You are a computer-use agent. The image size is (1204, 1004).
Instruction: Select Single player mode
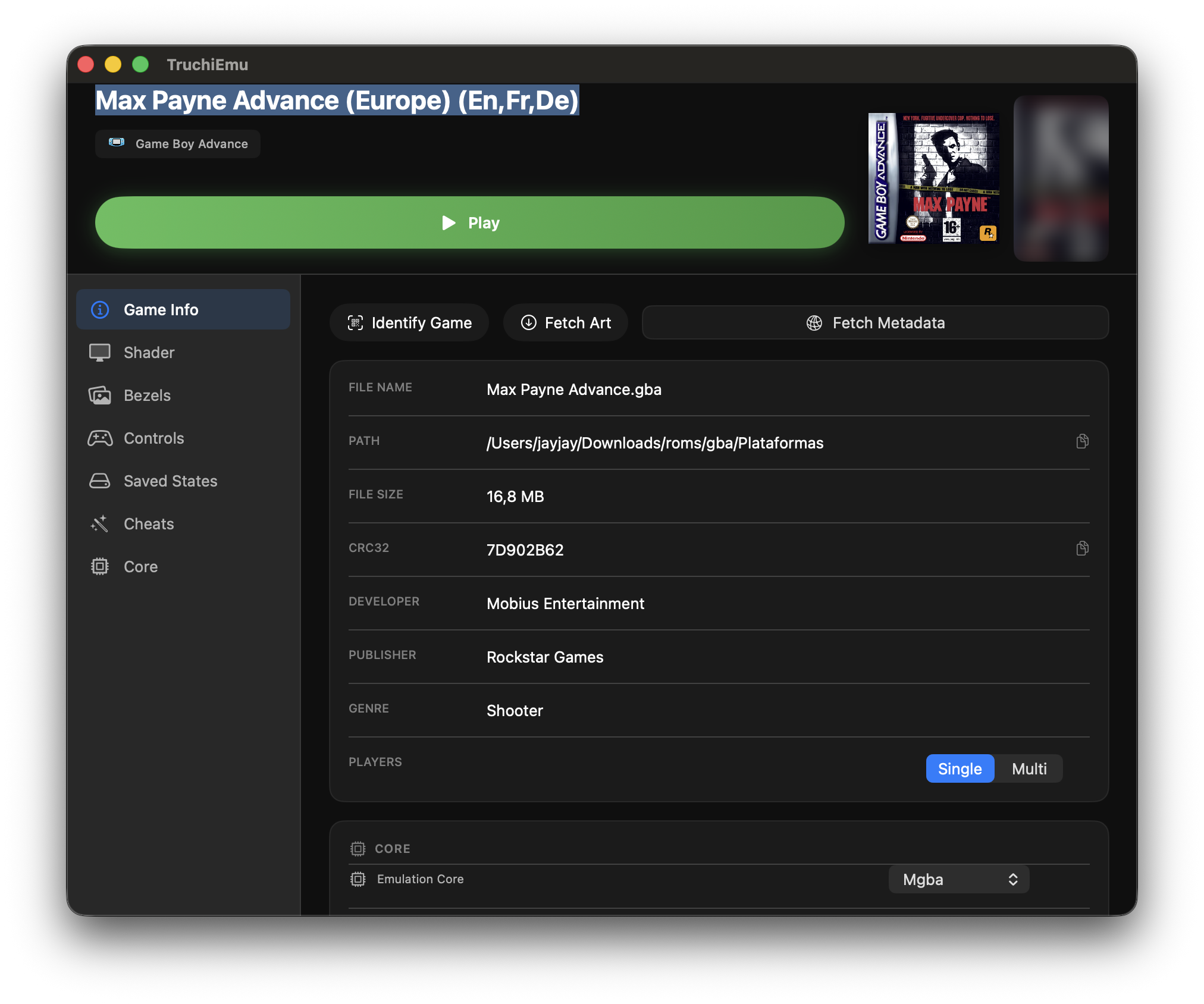pos(960,769)
